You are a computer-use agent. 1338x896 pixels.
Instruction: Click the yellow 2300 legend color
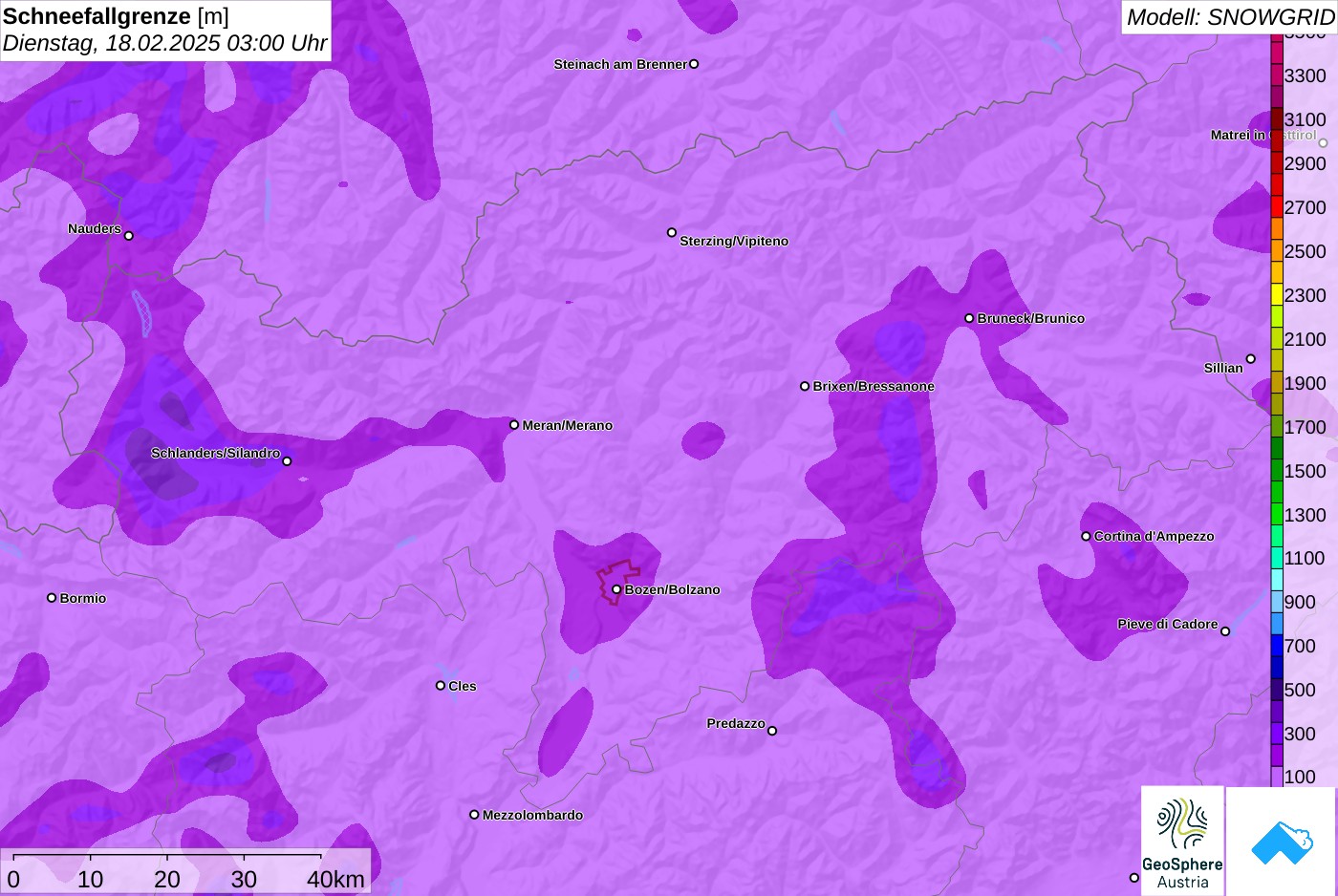(1277, 295)
